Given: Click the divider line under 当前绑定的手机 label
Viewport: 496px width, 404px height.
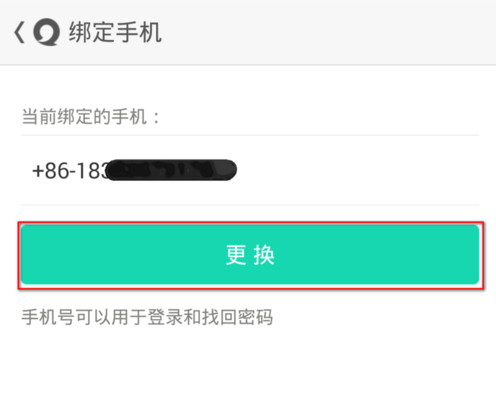Looking at the screenshot, I should pyautogui.click(x=250, y=136).
